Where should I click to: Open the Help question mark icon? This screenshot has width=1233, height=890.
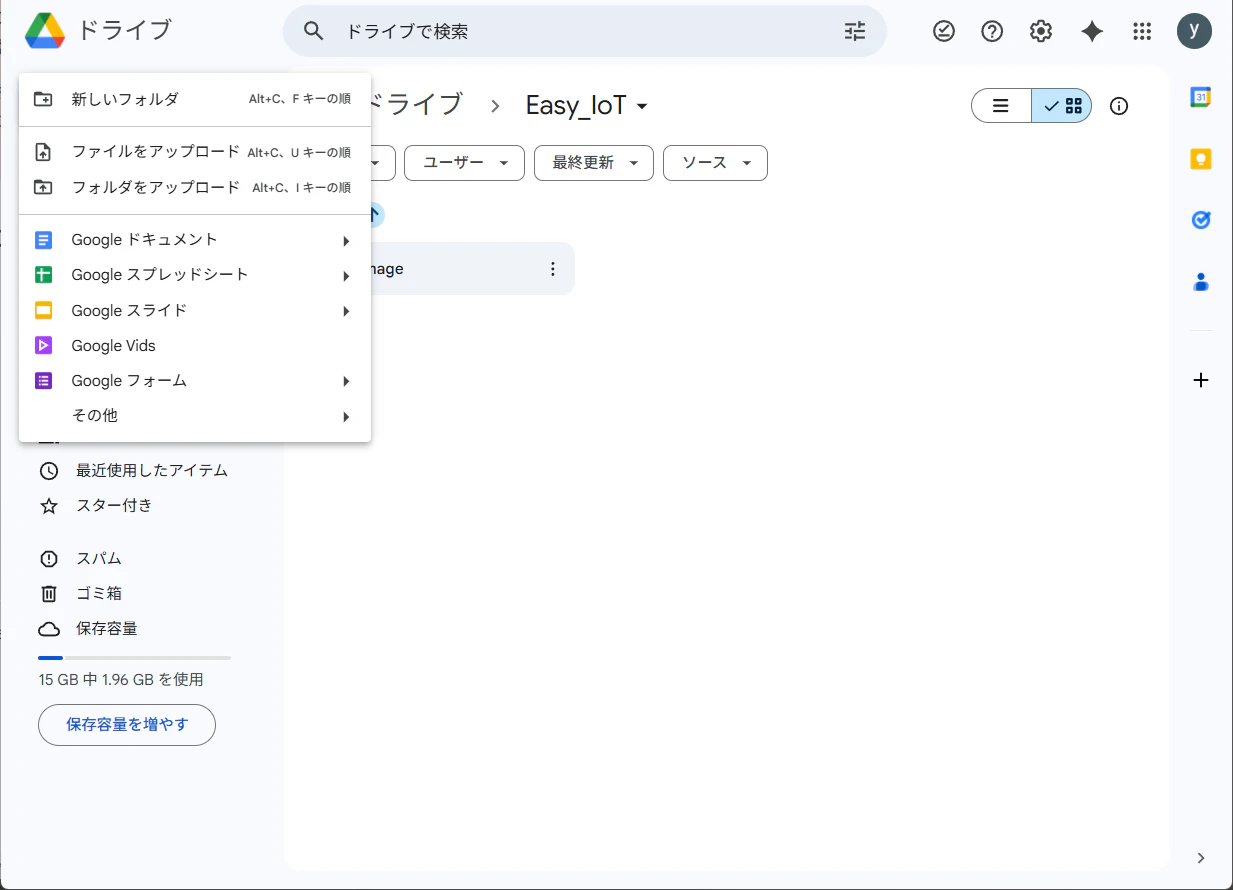992,31
